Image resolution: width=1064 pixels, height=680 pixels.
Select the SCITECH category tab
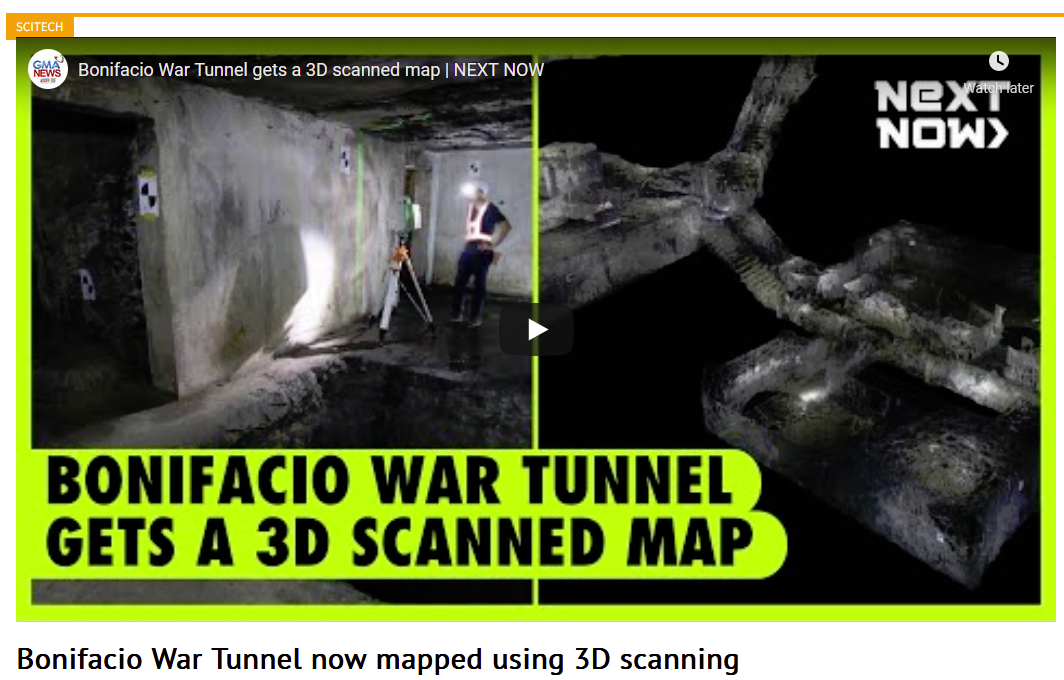pyautogui.click(x=39, y=26)
